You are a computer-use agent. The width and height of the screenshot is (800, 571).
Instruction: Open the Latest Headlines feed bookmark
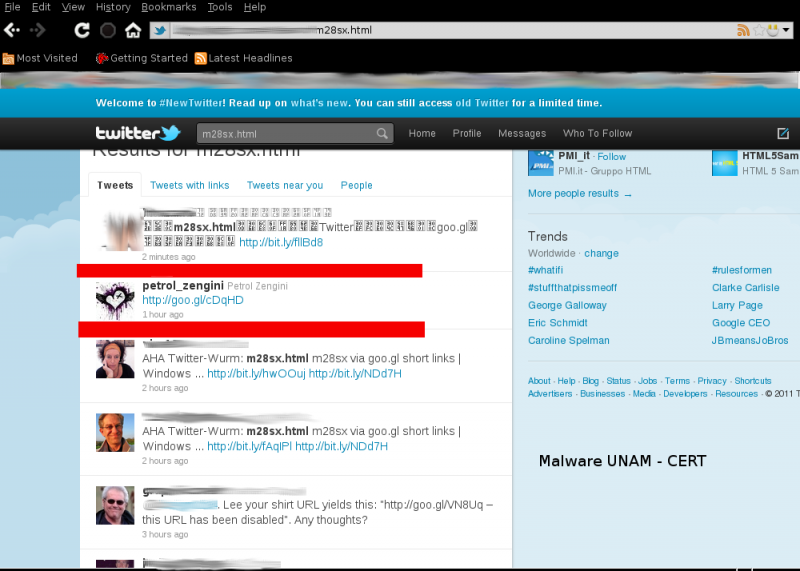244,58
